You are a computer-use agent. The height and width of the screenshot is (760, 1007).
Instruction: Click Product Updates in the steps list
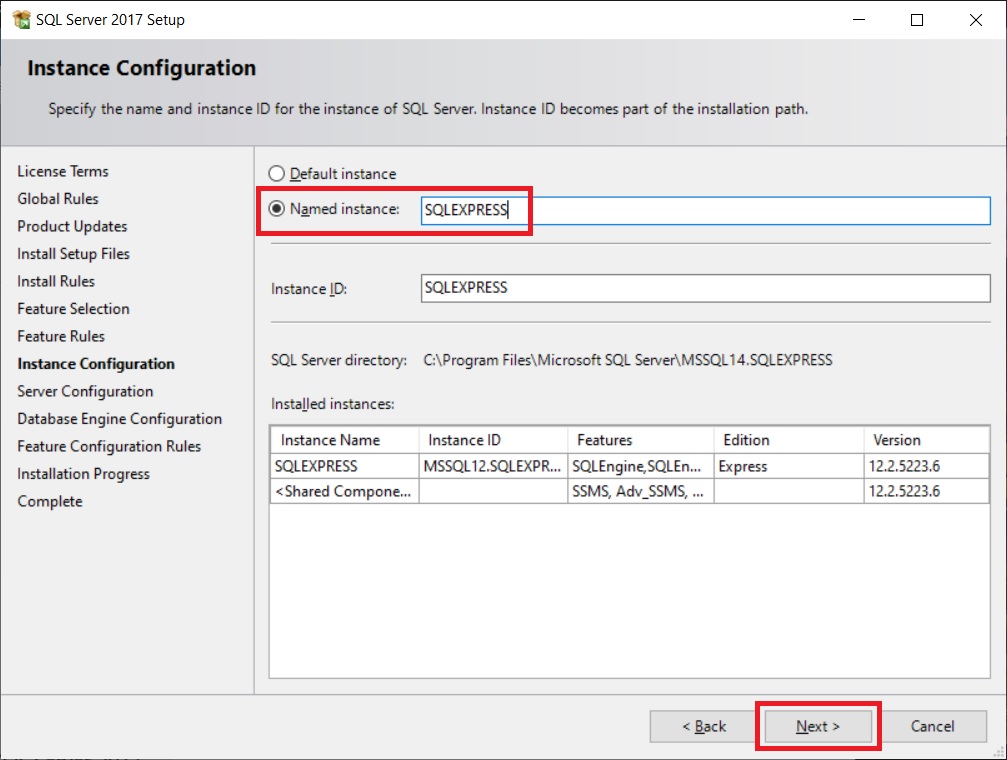(72, 227)
